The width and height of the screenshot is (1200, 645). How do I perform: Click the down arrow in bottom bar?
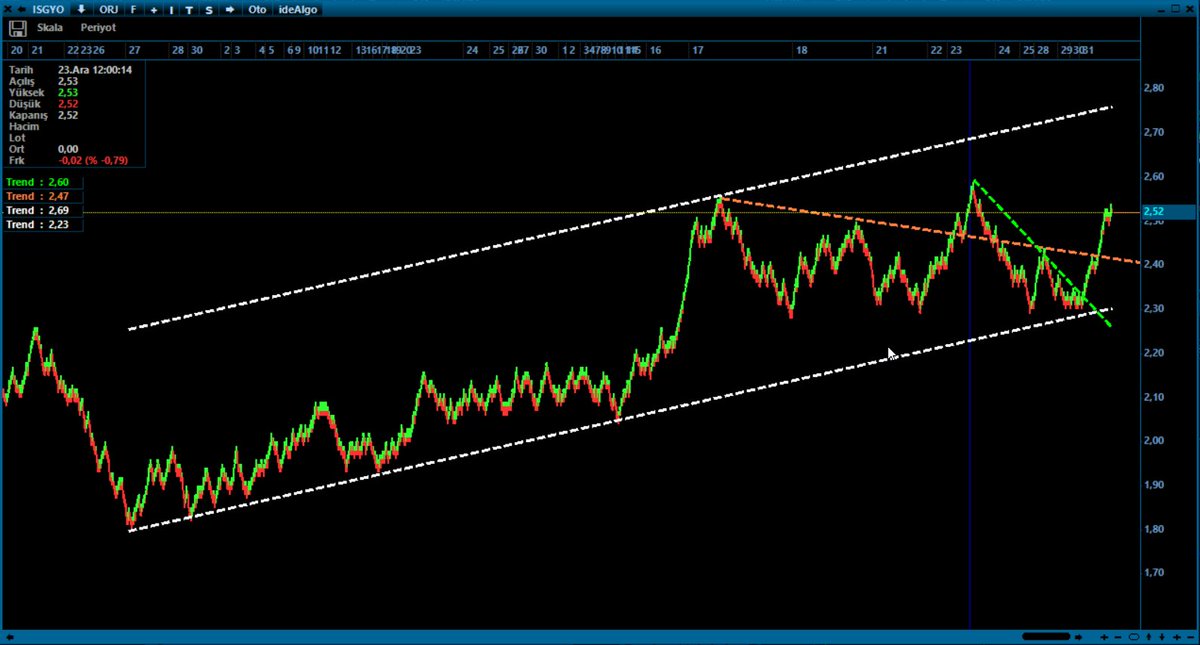click(1161, 636)
